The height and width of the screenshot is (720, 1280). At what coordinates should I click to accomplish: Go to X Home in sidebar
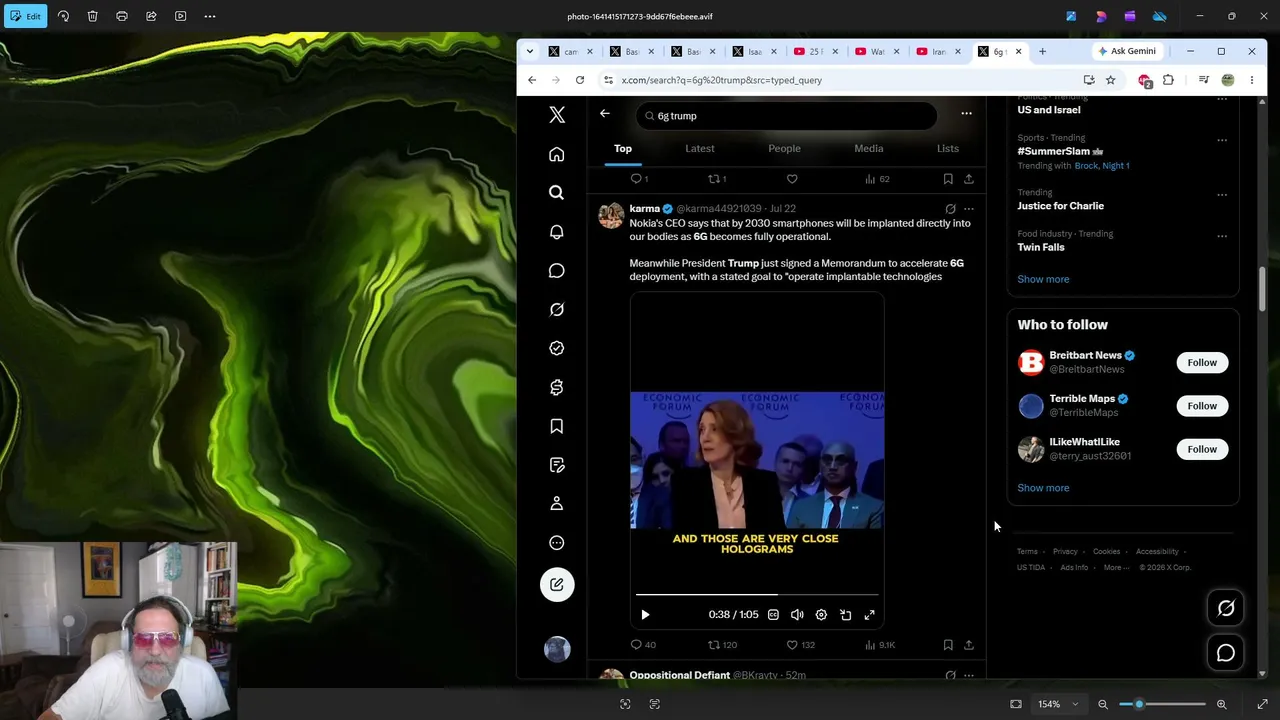pyautogui.click(x=557, y=154)
